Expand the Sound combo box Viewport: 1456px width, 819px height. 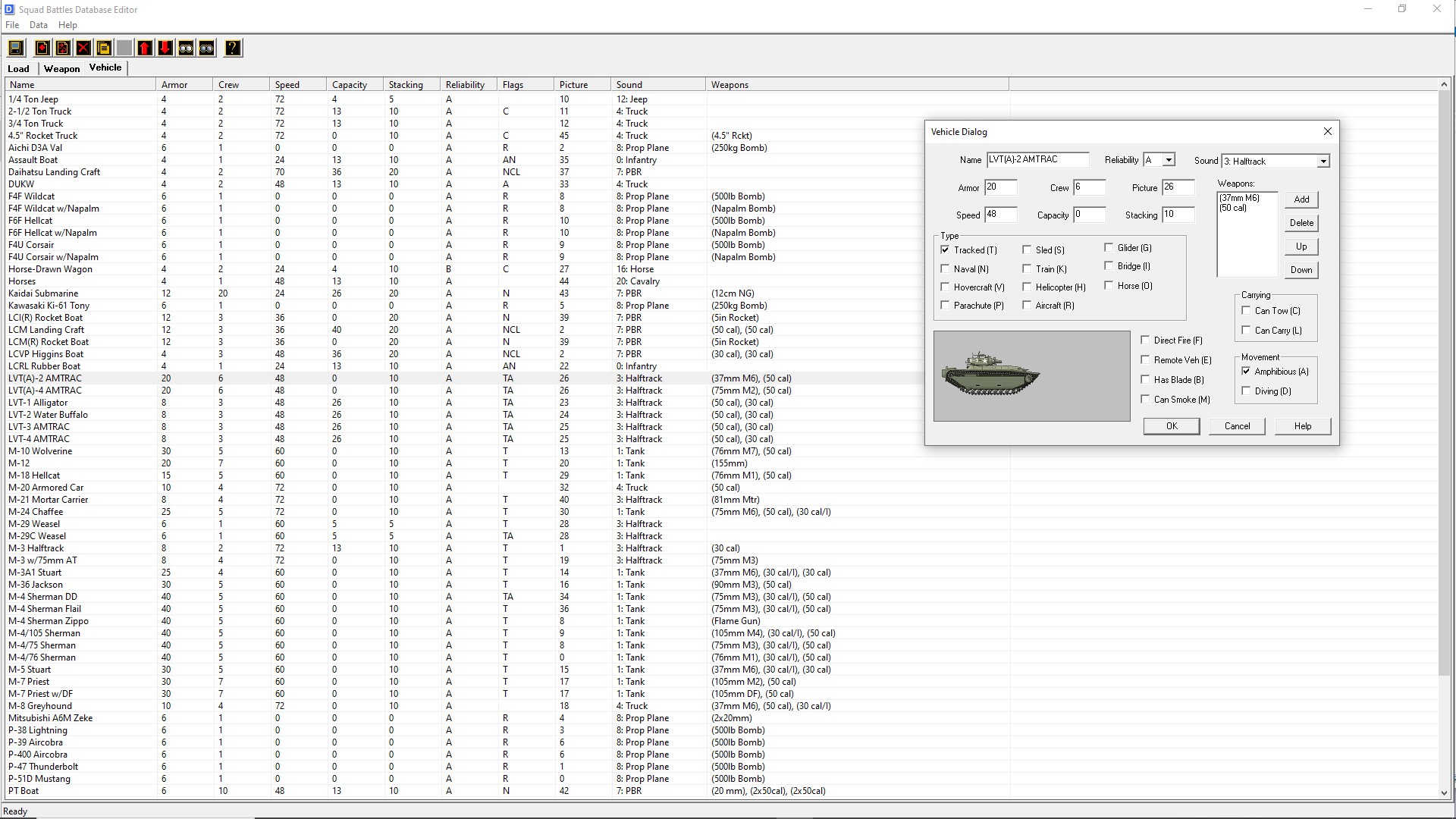pos(1323,162)
